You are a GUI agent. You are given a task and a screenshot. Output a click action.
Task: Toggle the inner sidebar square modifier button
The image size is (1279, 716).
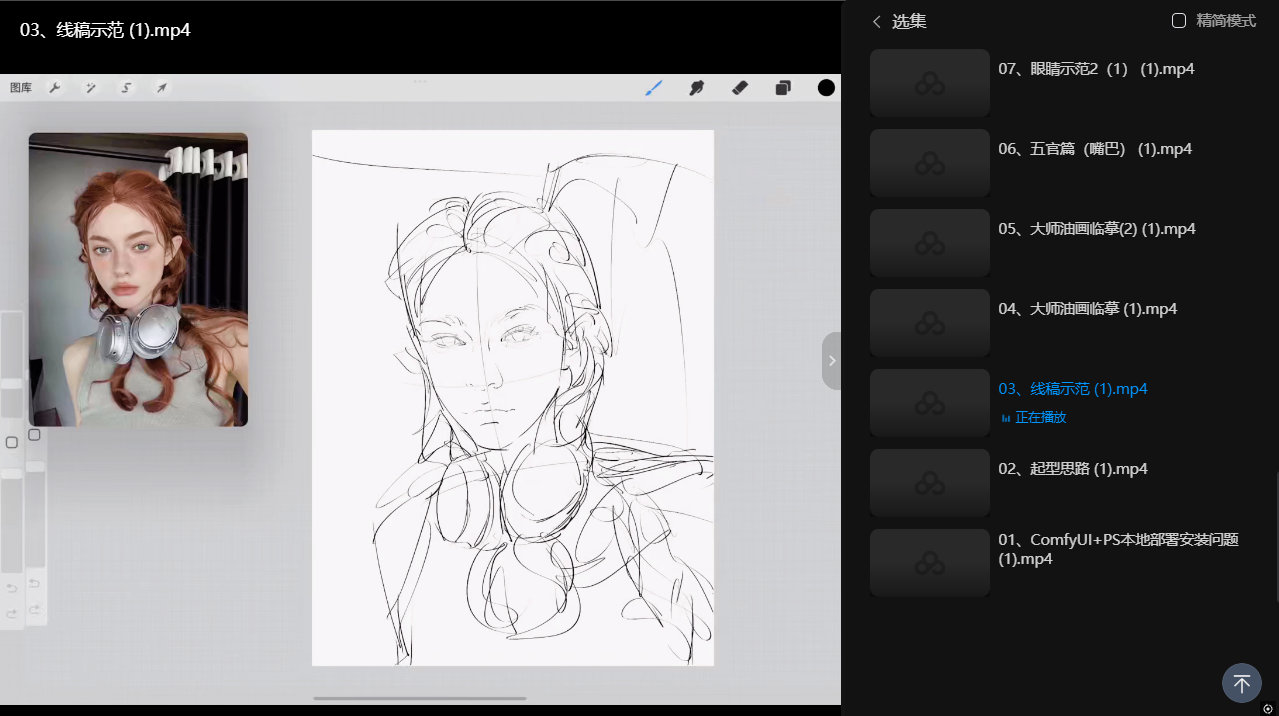pyautogui.click(x=34, y=435)
